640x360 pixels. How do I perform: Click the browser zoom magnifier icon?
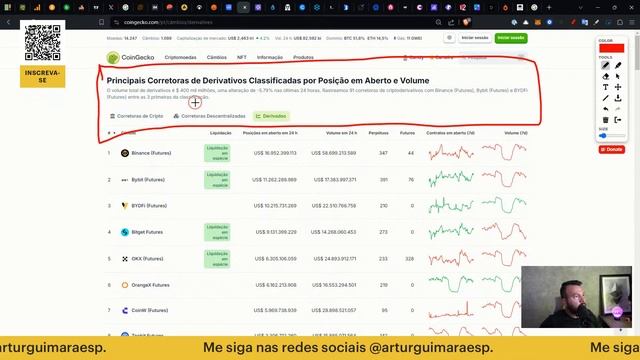(x=438, y=22)
